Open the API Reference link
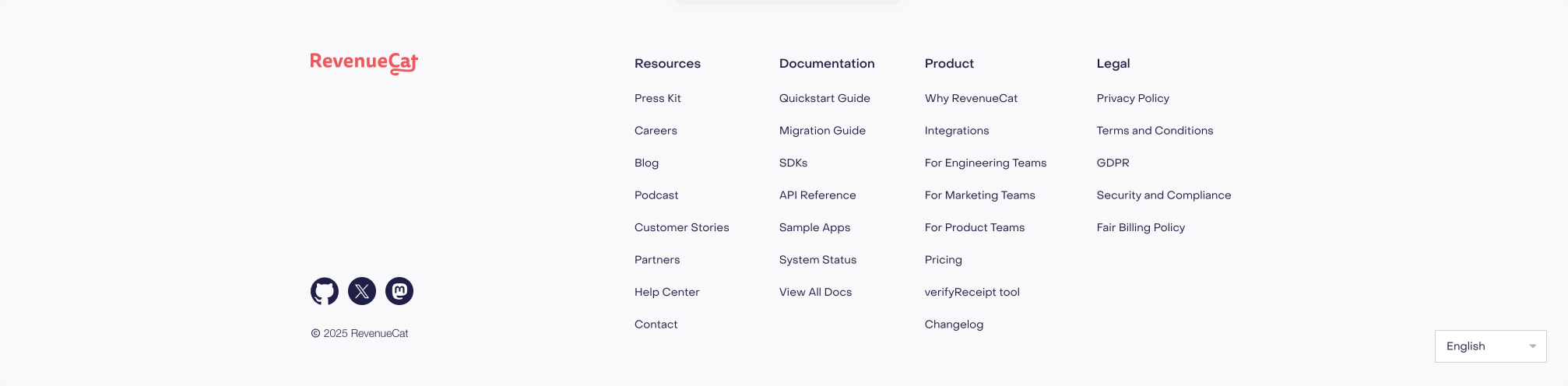The image size is (1568, 386). (817, 195)
